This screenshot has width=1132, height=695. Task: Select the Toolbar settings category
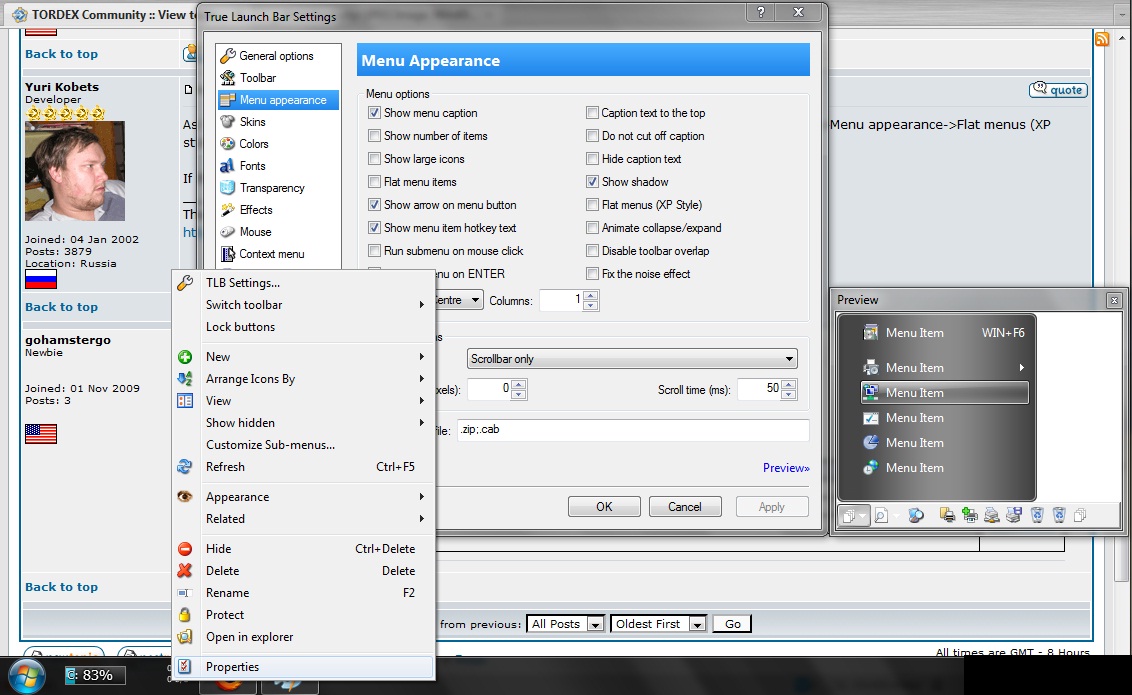pos(248,78)
